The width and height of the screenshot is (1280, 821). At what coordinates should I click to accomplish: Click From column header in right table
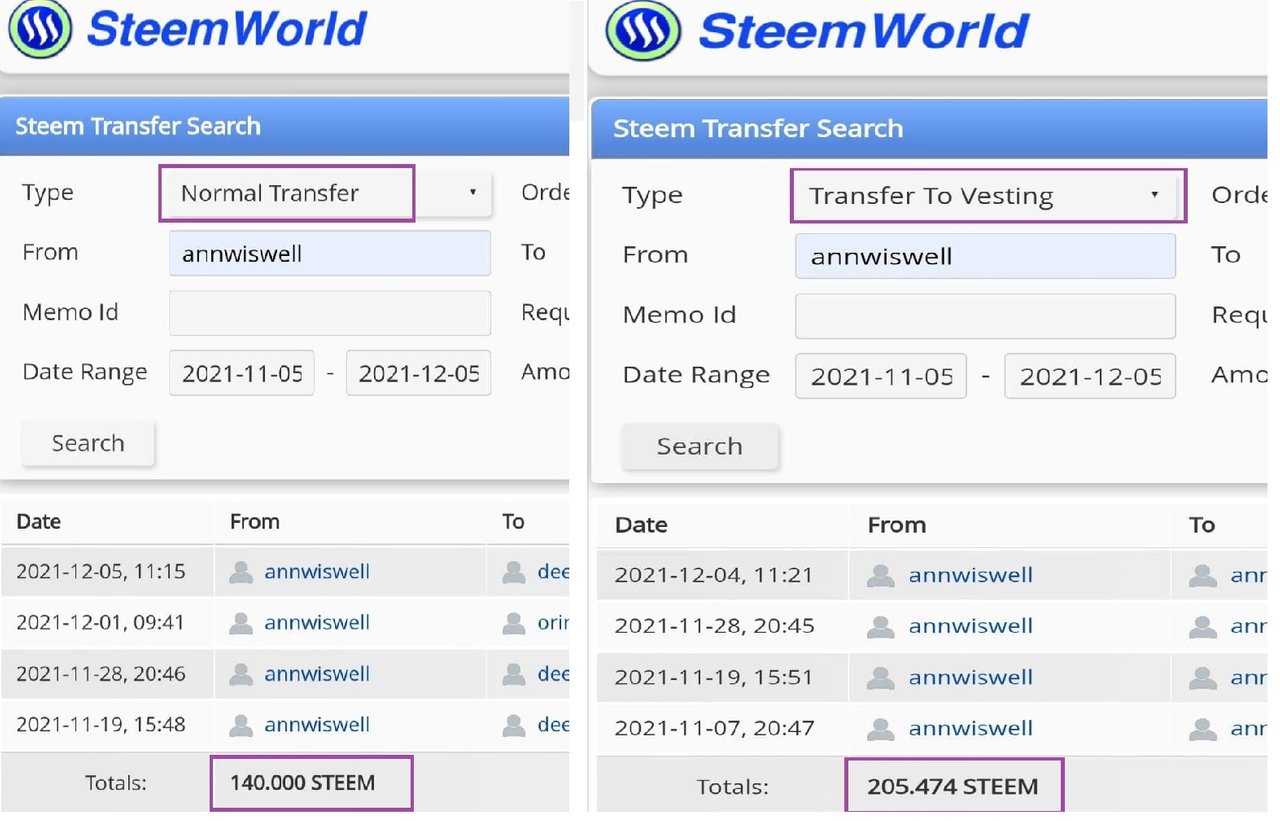coord(897,525)
